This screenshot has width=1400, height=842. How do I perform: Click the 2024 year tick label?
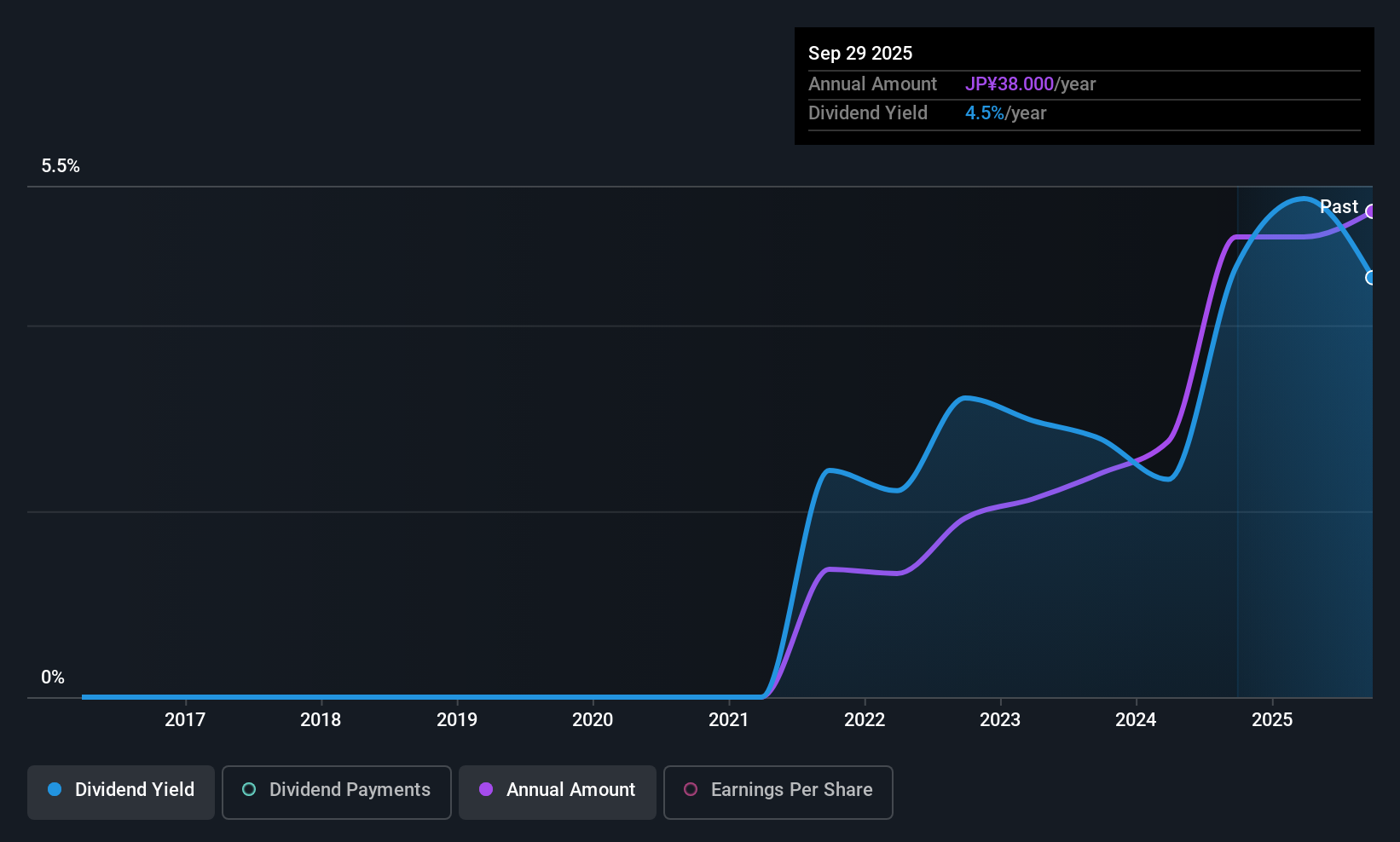click(1136, 720)
